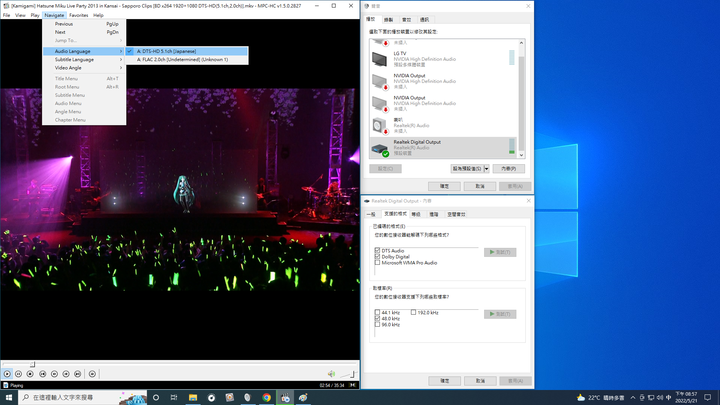Click the status bar icon next to Playing

tap(6, 385)
